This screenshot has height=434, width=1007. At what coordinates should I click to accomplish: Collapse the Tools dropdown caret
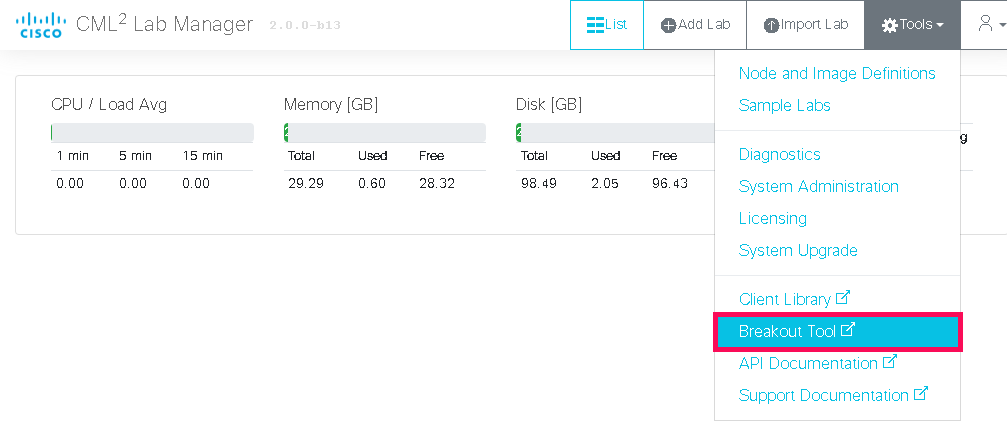coord(940,26)
